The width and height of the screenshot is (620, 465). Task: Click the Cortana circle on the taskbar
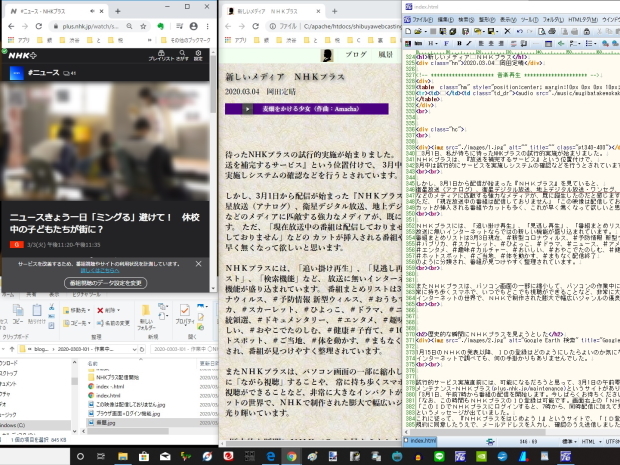tap(80, 456)
